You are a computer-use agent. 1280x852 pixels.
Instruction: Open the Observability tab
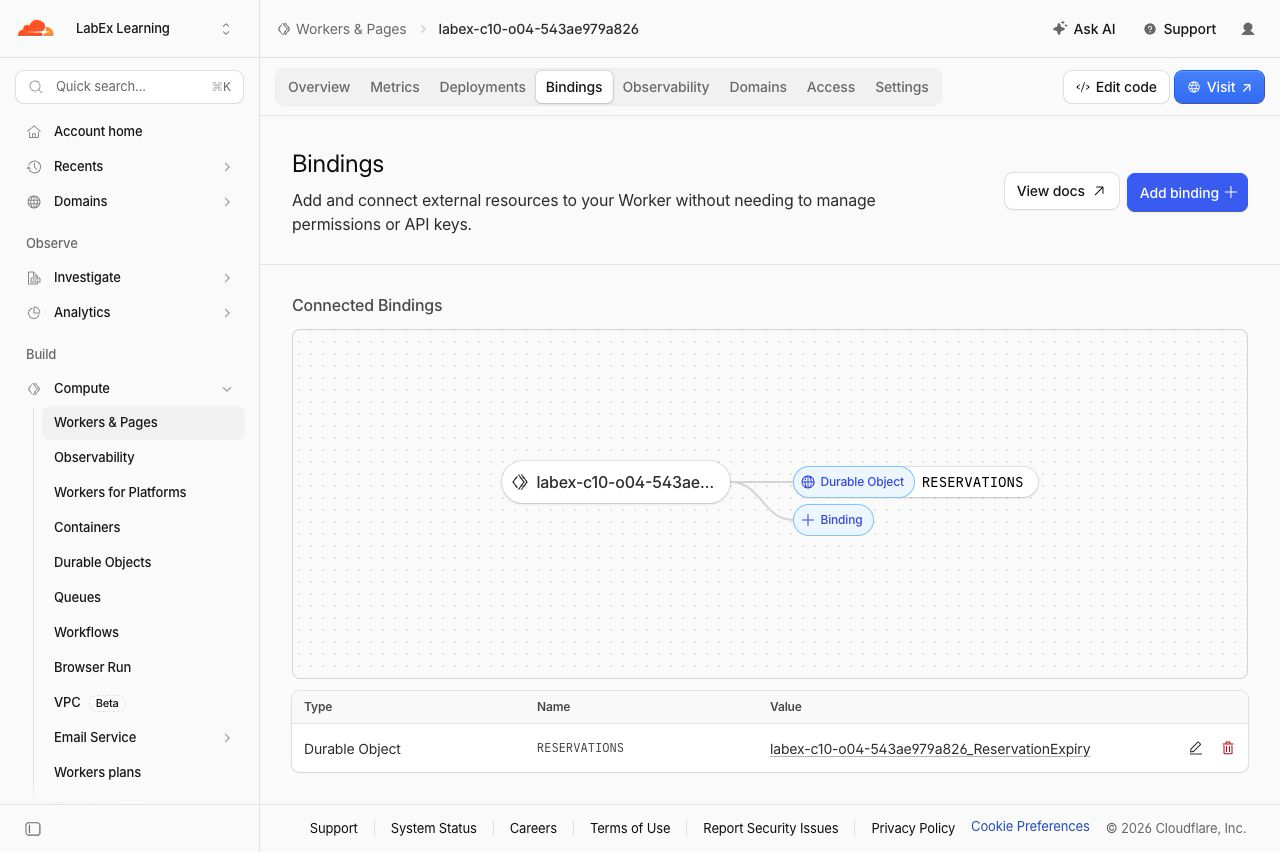pos(666,87)
